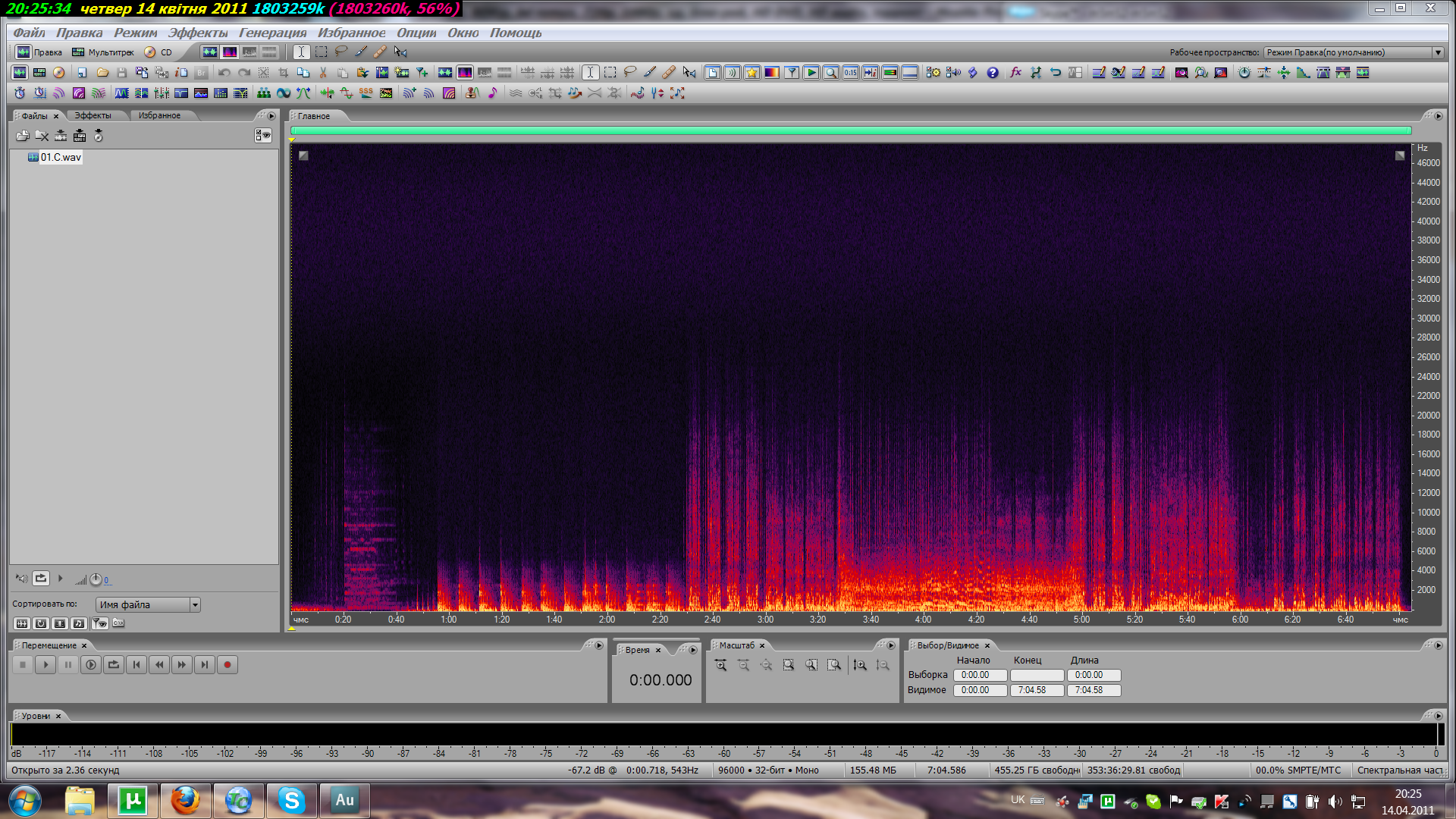Click Play in the transport panel
Screen dimensions: 1456x819
coord(45,665)
